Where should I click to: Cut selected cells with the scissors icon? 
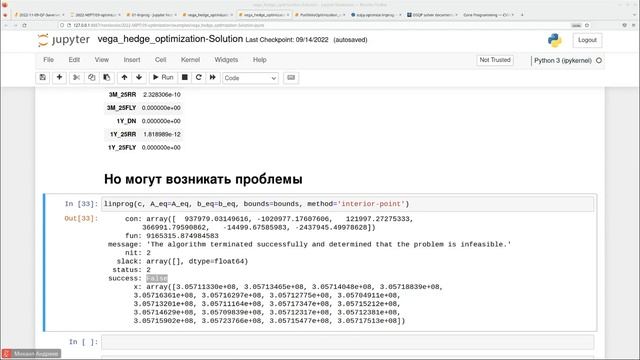[76, 78]
